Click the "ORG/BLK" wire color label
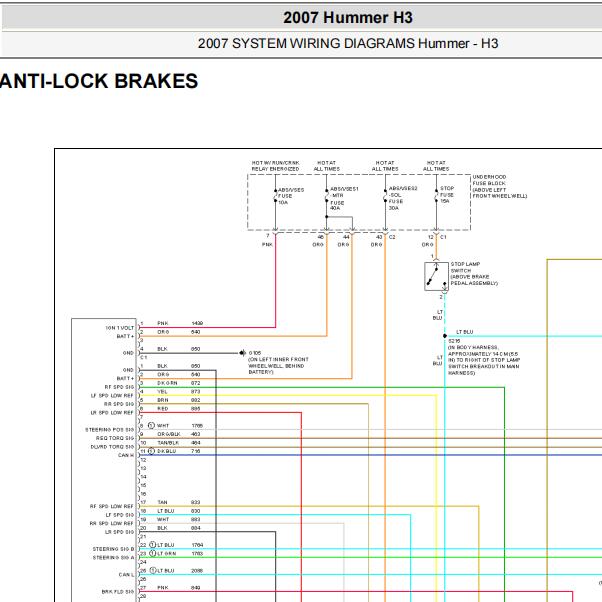The image size is (602, 602). coord(169,434)
